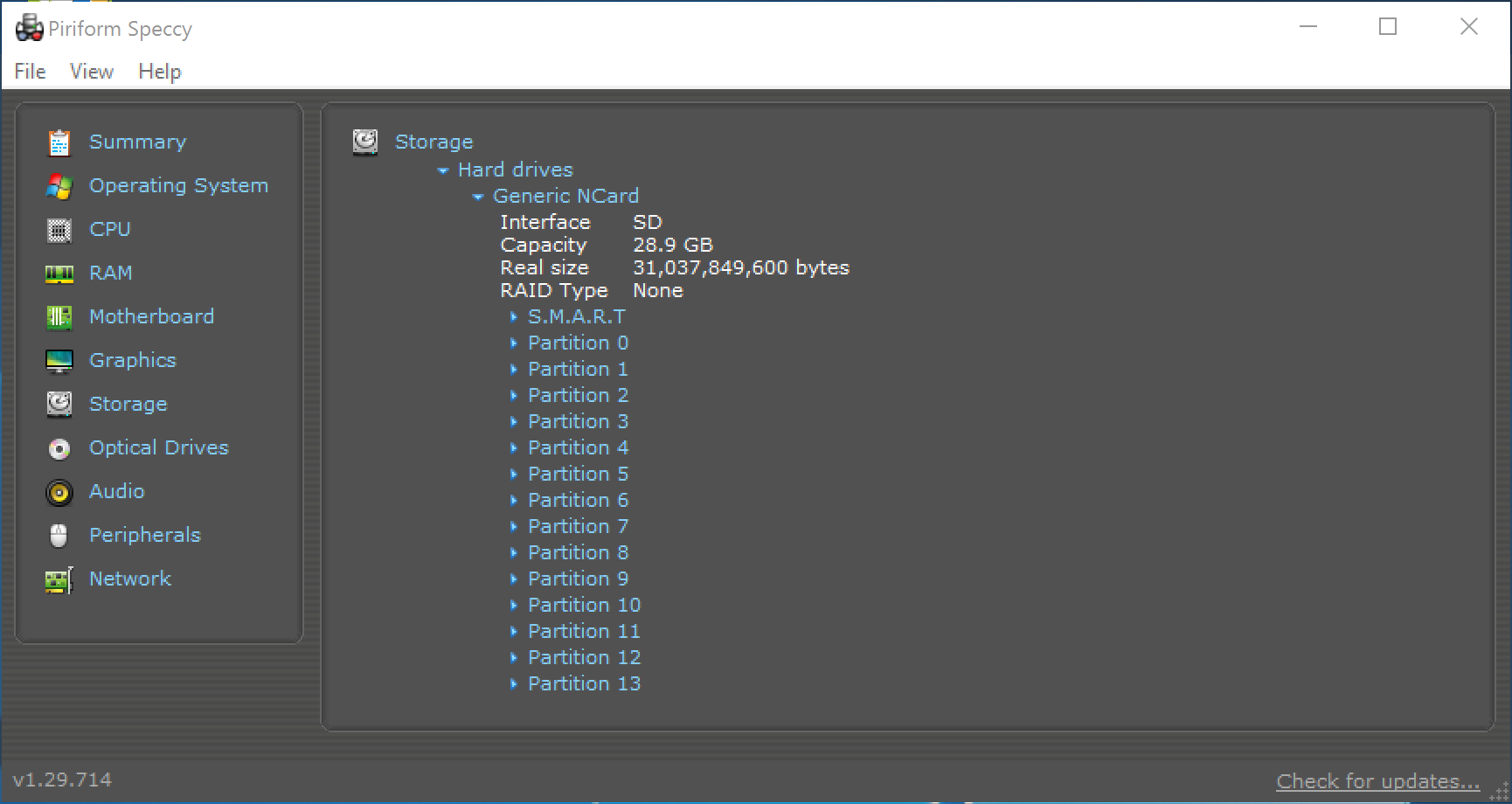This screenshot has height=804, width=1512.
Task: Open the View menu
Action: point(92,72)
